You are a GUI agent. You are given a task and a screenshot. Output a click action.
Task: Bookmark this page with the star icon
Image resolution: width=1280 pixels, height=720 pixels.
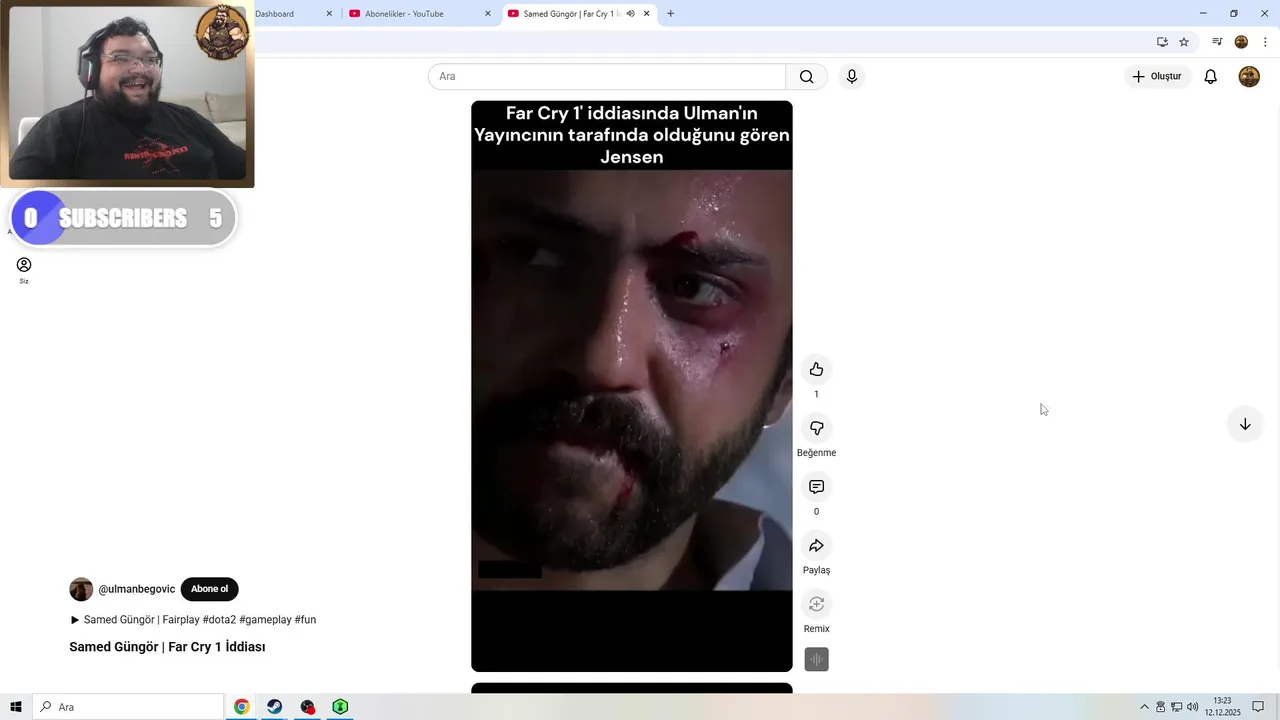point(1184,42)
